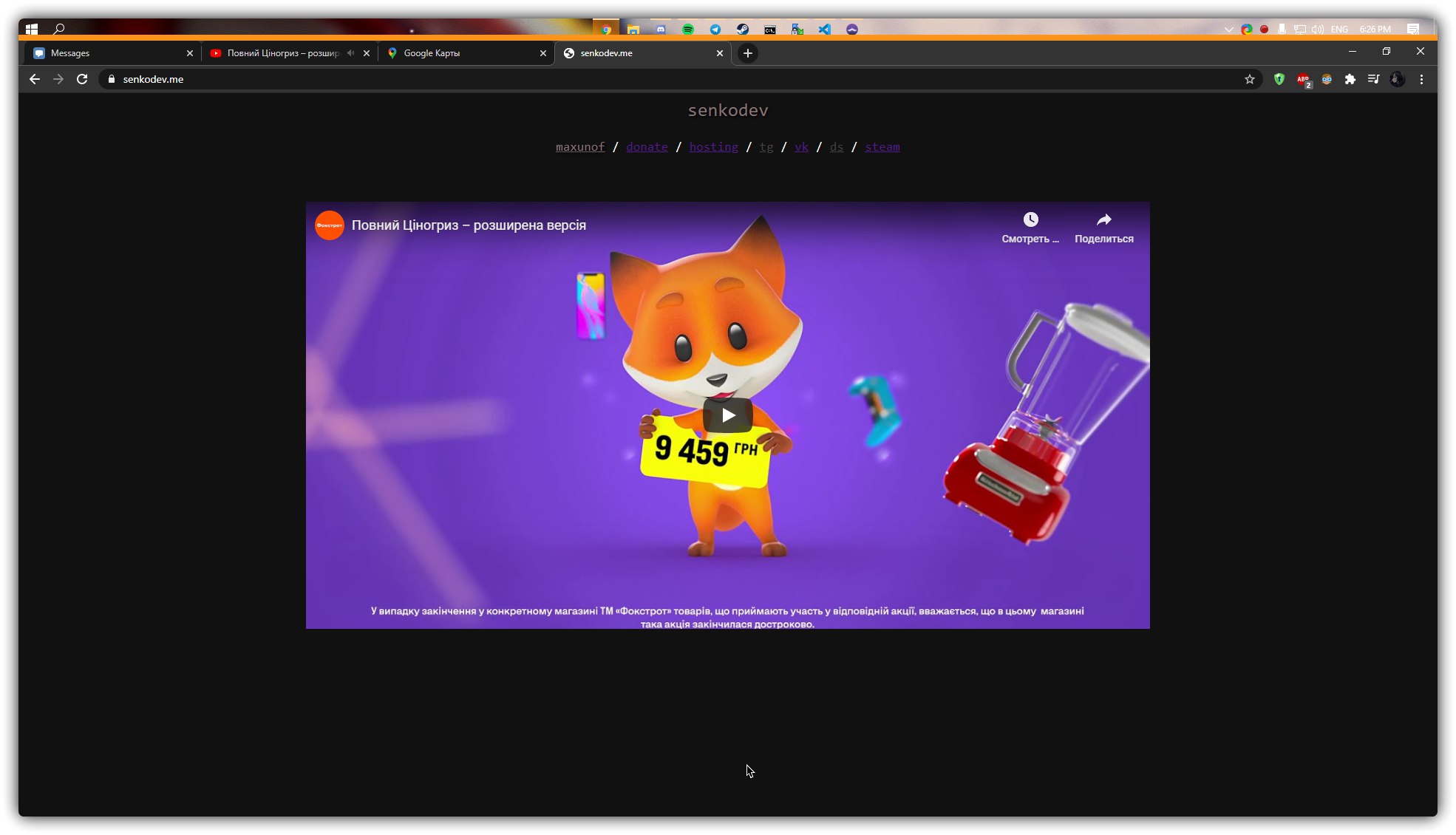Click the Share arrow icon on video
The width and height of the screenshot is (1456, 835).
pos(1103,219)
